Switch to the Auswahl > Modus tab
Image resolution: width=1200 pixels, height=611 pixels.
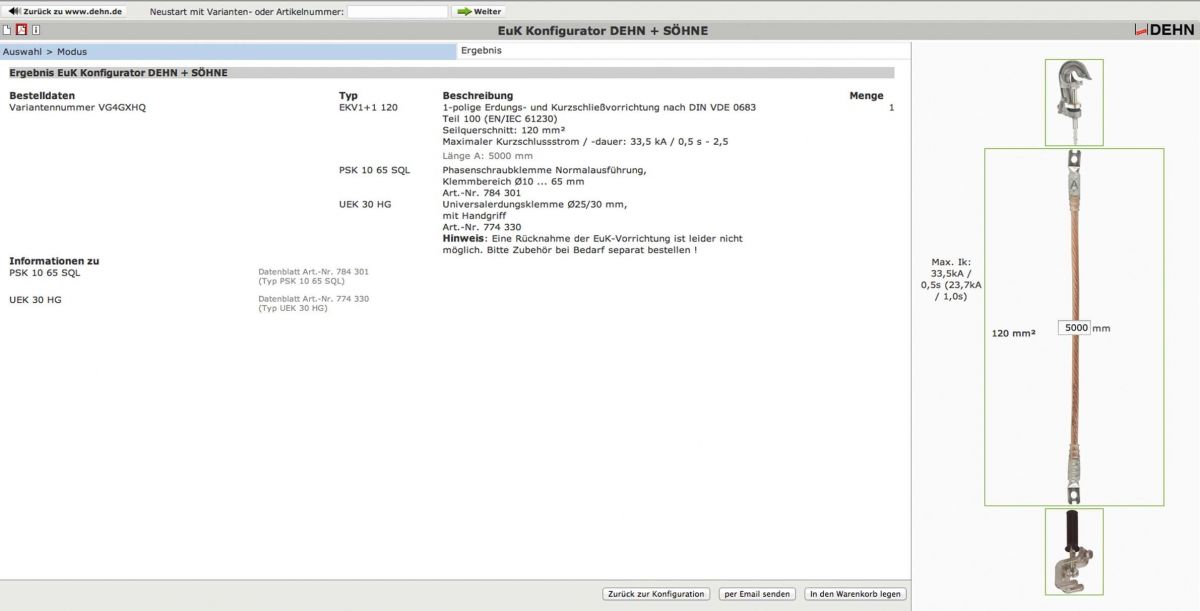(228, 51)
